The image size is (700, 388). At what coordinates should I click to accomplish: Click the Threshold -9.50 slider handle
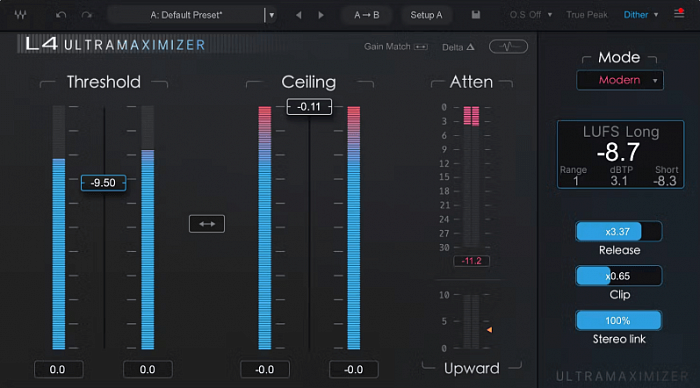(103, 183)
